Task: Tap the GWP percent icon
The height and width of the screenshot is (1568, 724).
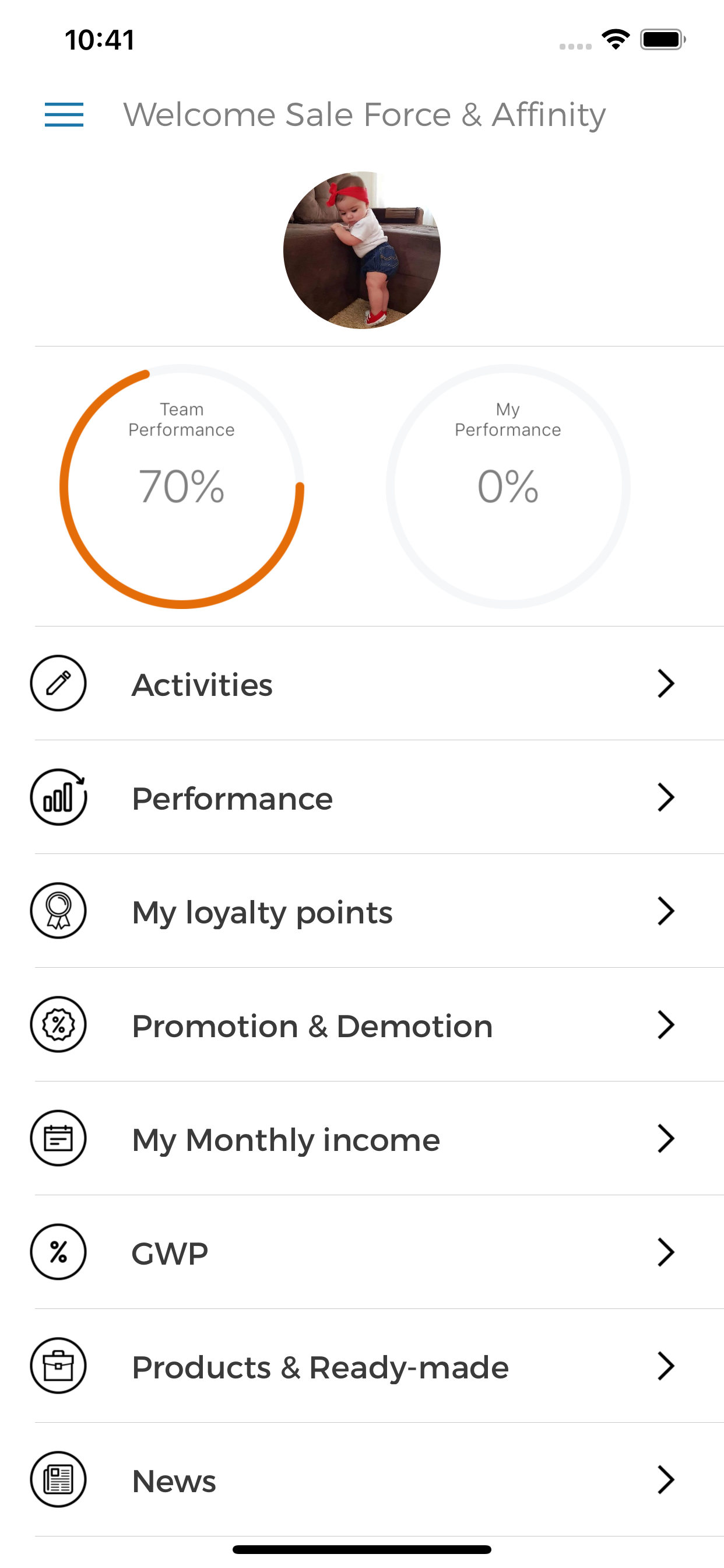Action: [x=58, y=1252]
